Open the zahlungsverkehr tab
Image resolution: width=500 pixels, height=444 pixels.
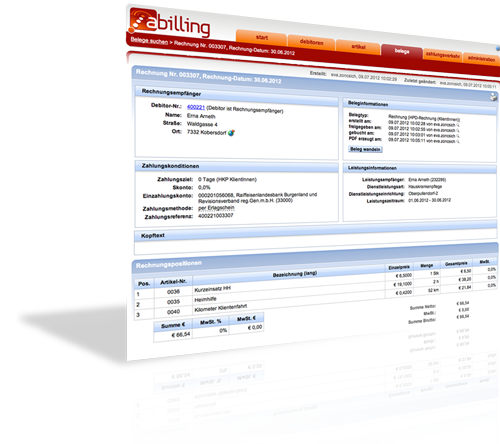443,55
